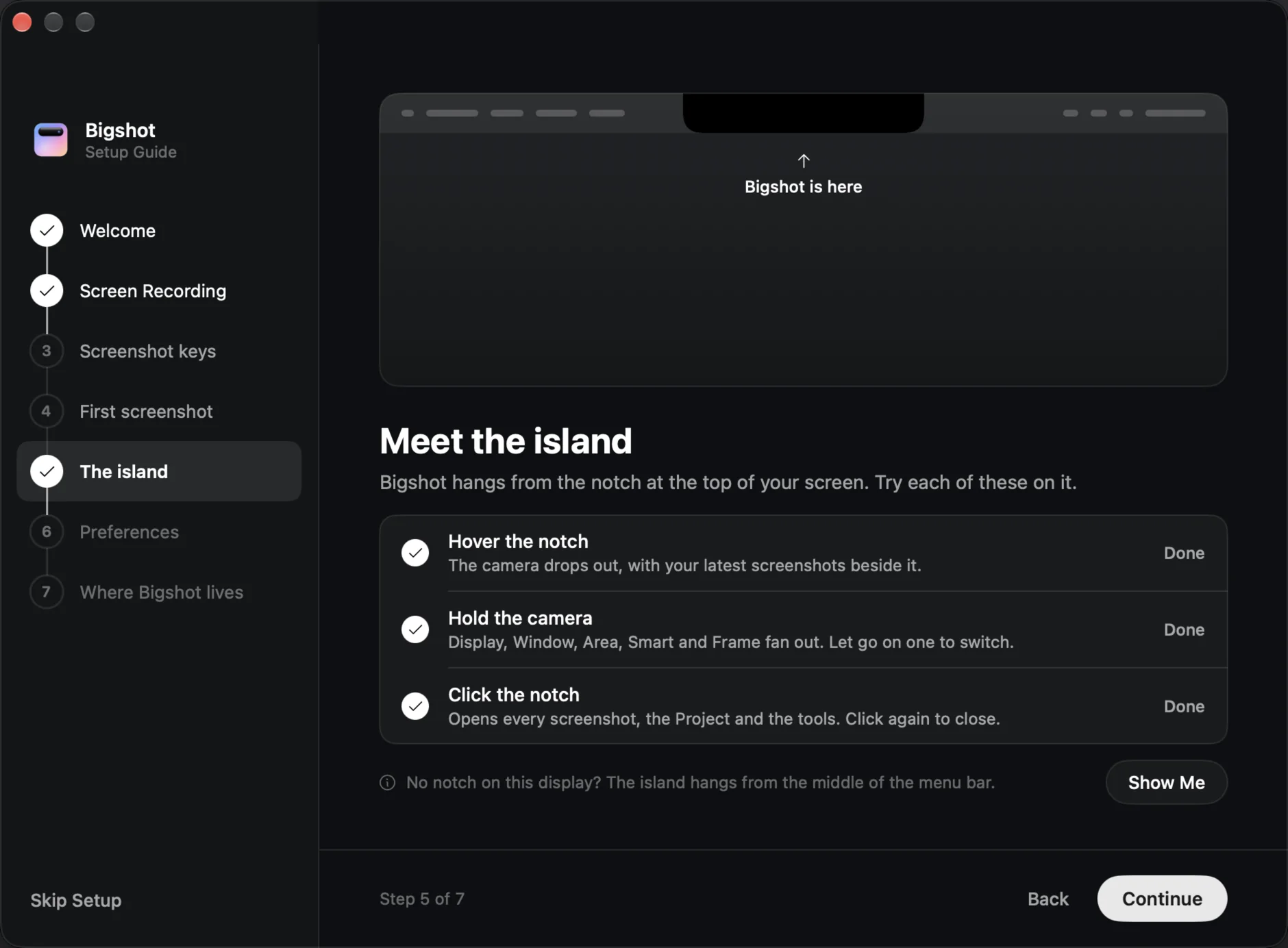Go Back to previous step
The height and width of the screenshot is (948, 1288).
point(1048,899)
